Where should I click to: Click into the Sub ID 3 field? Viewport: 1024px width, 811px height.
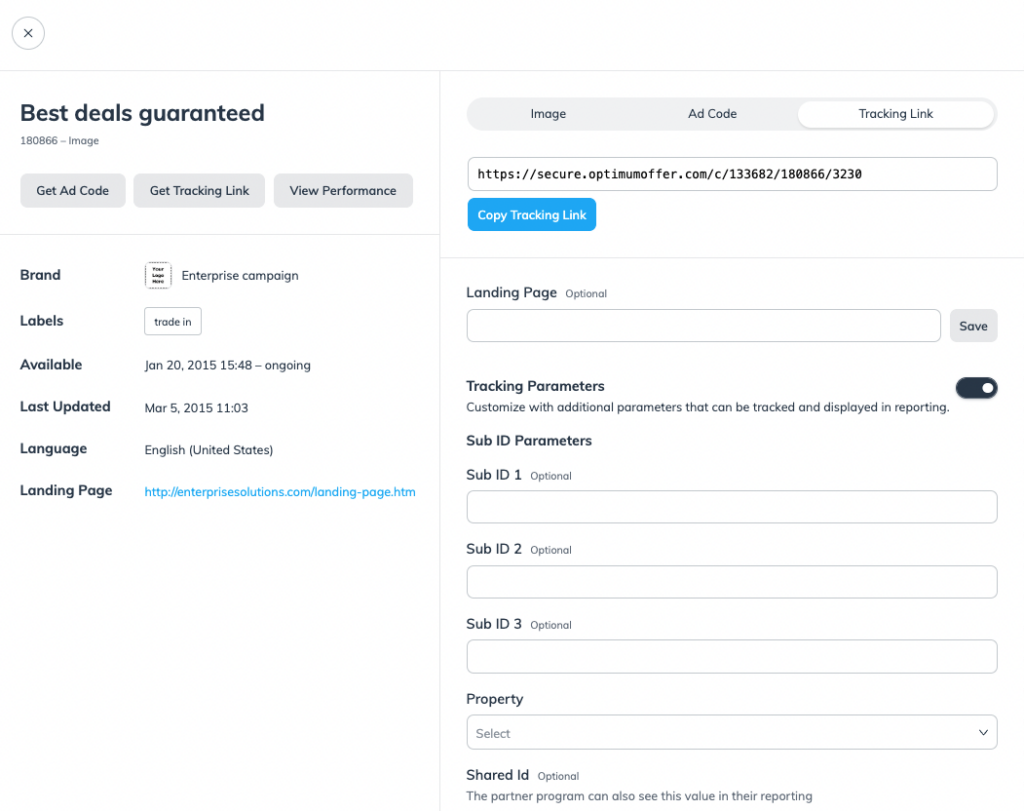tap(731, 656)
